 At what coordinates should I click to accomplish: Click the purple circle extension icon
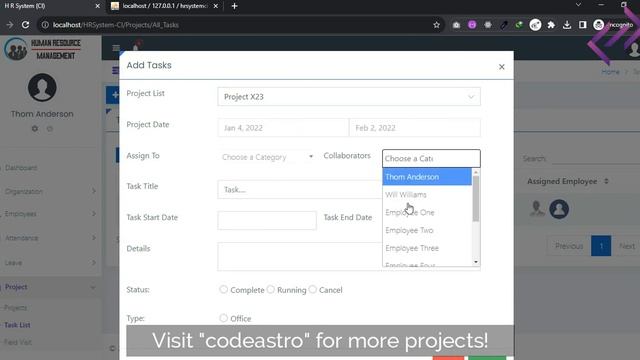coord(472,25)
